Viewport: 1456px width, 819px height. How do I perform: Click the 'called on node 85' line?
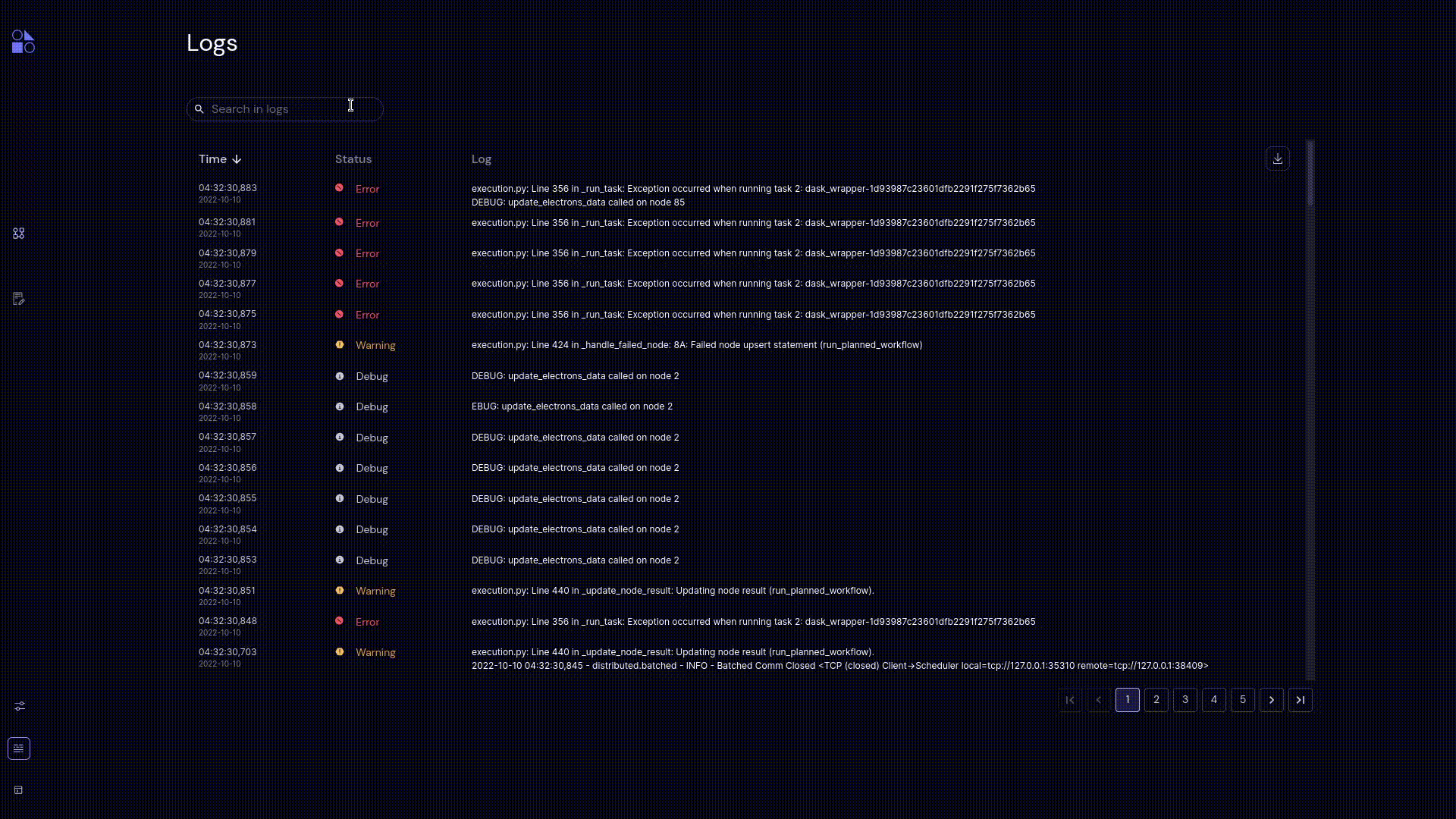(x=578, y=202)
